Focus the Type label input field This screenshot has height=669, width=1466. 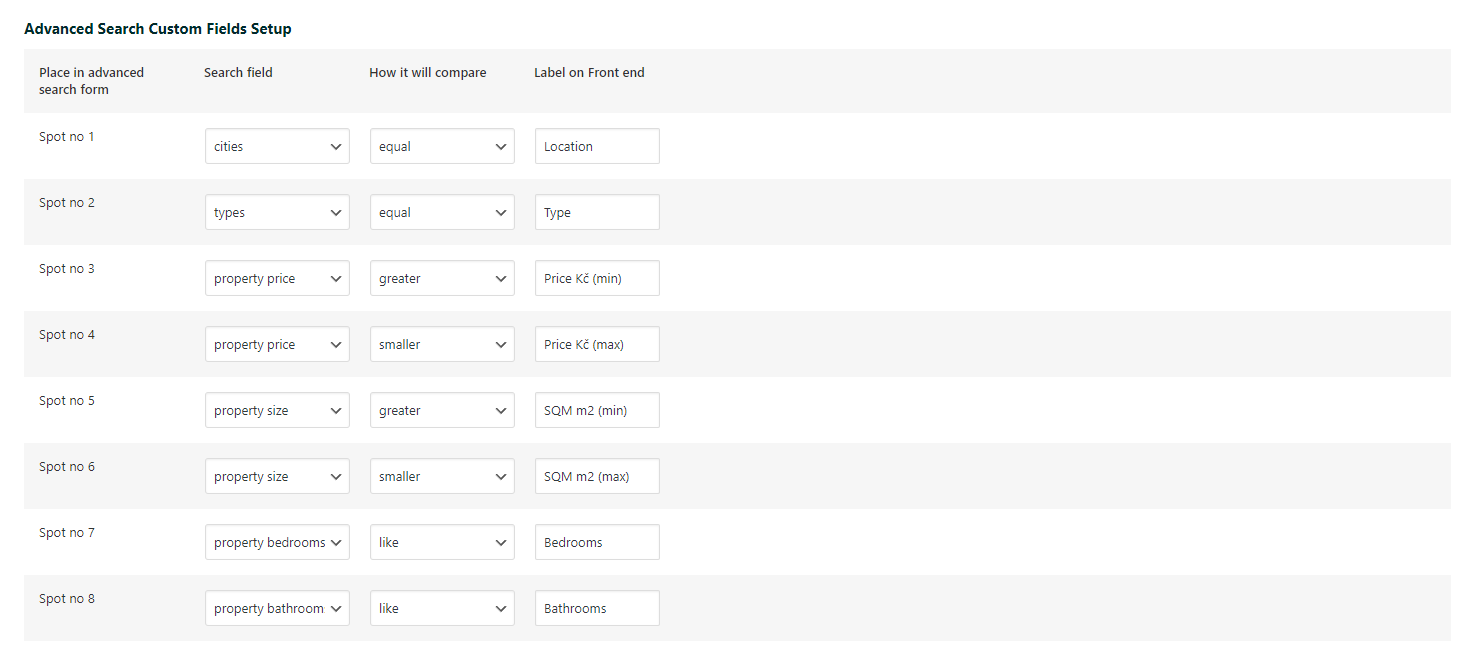(597, 212)
